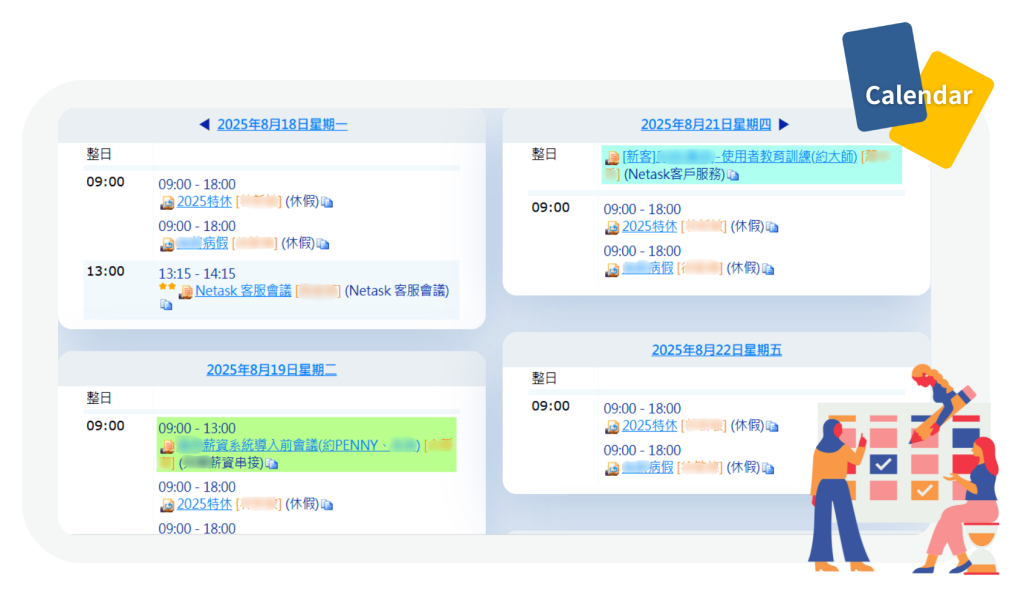Click copy icon after Netask客戶服務 label

[733, 175]
